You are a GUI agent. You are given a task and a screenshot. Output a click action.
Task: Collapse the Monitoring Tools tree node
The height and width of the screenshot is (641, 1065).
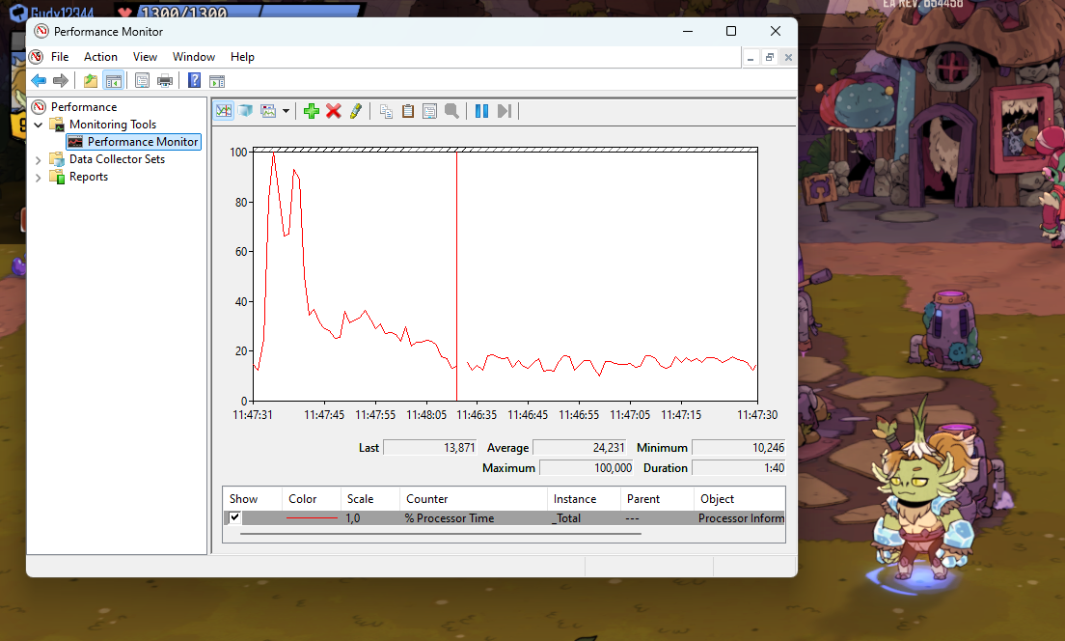point(39,125)
